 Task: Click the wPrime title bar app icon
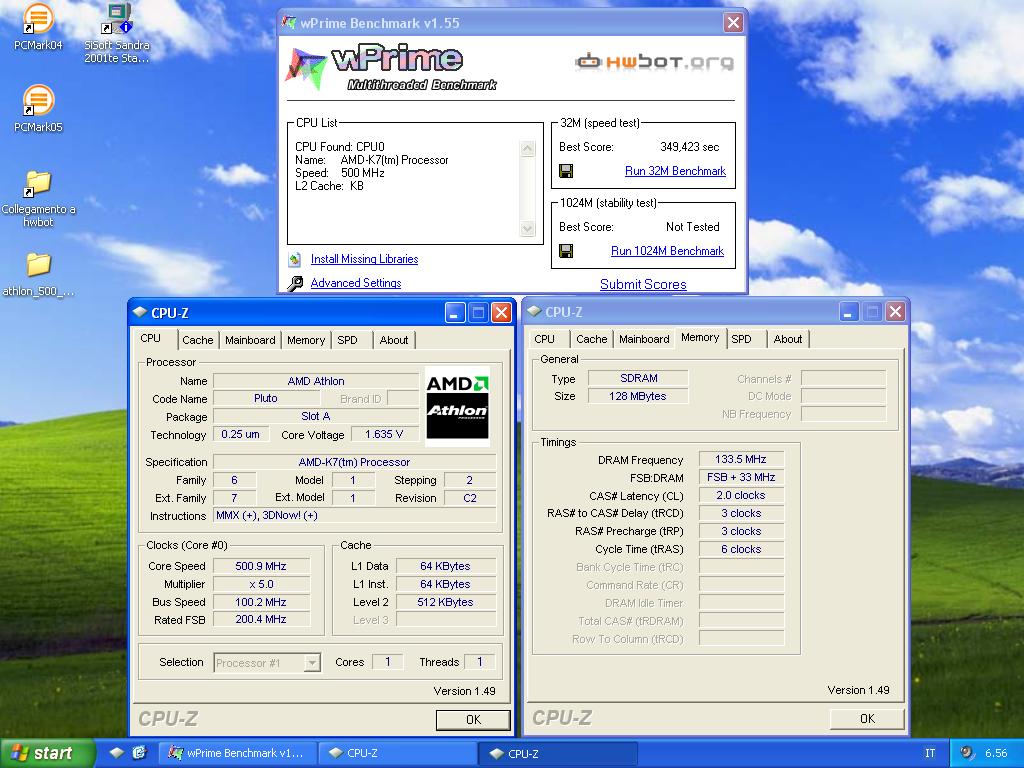(289, 23)
